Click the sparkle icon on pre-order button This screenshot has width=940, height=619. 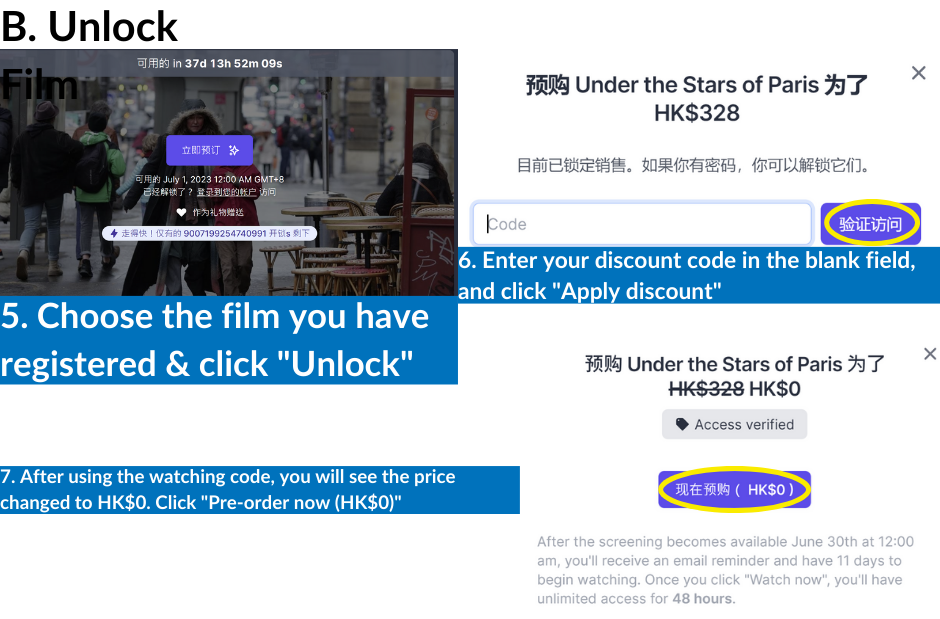tap(234, 150)
